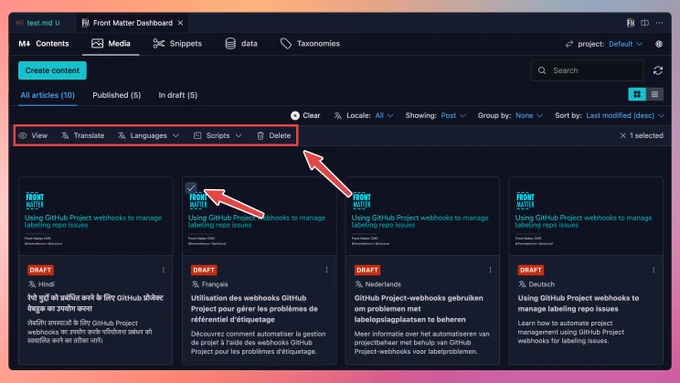Click Translate in the selection action bar
Screen dimensions: 680x383
[x=82, y=136]
